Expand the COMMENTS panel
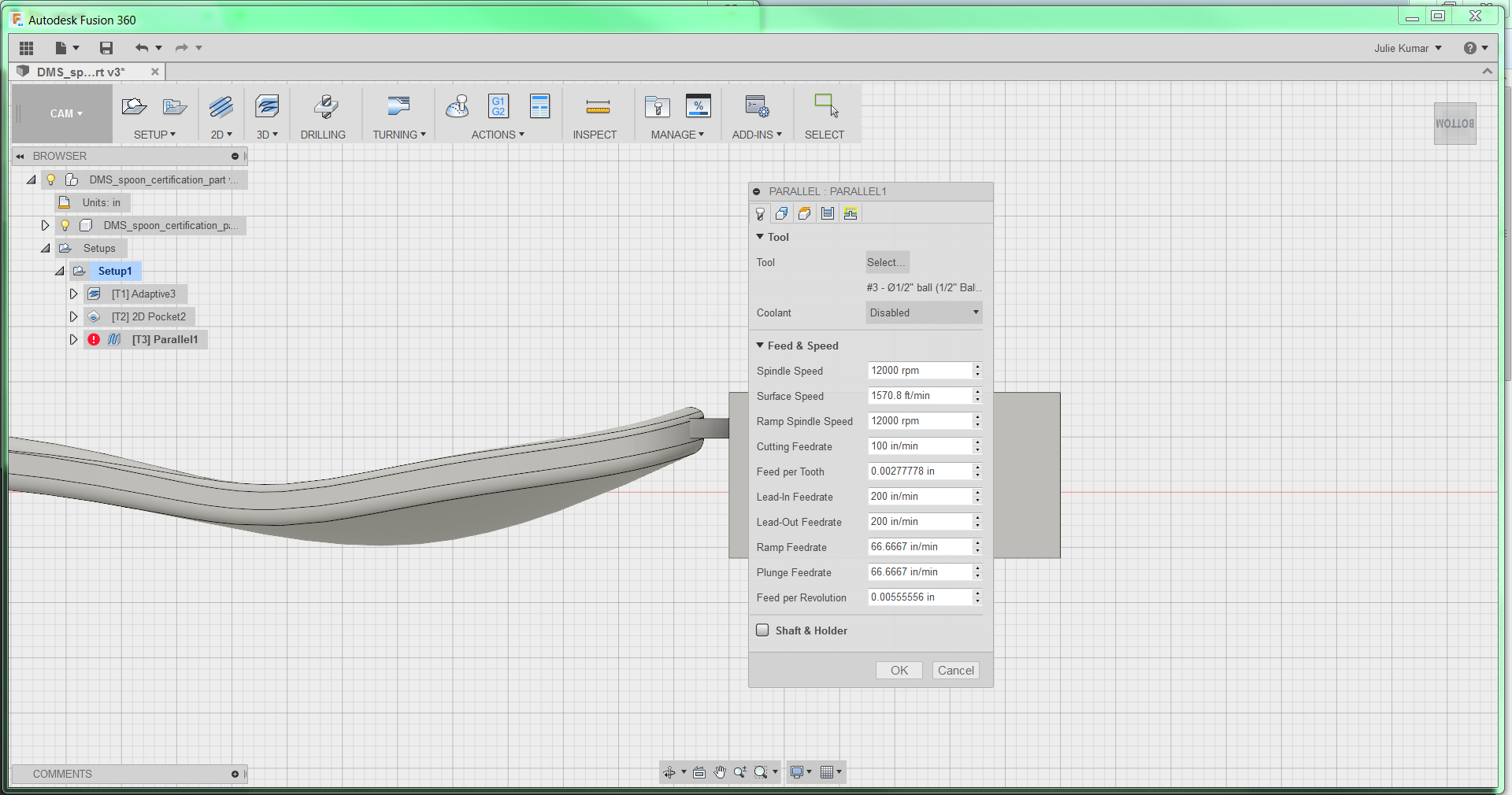The image size is (1512, 795). coord(235,774)
